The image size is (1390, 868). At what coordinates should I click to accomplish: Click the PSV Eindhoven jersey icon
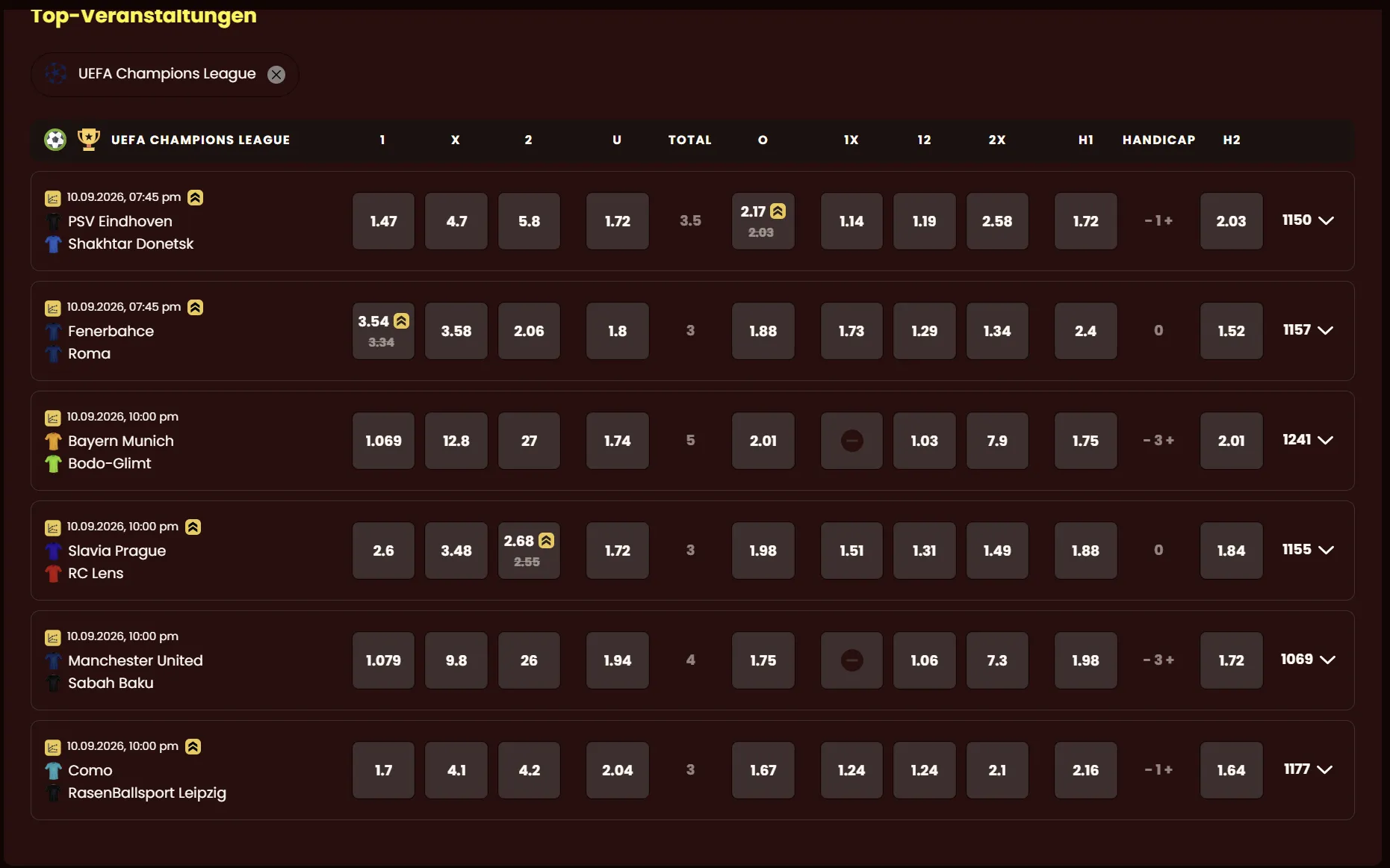click(53, 221)
